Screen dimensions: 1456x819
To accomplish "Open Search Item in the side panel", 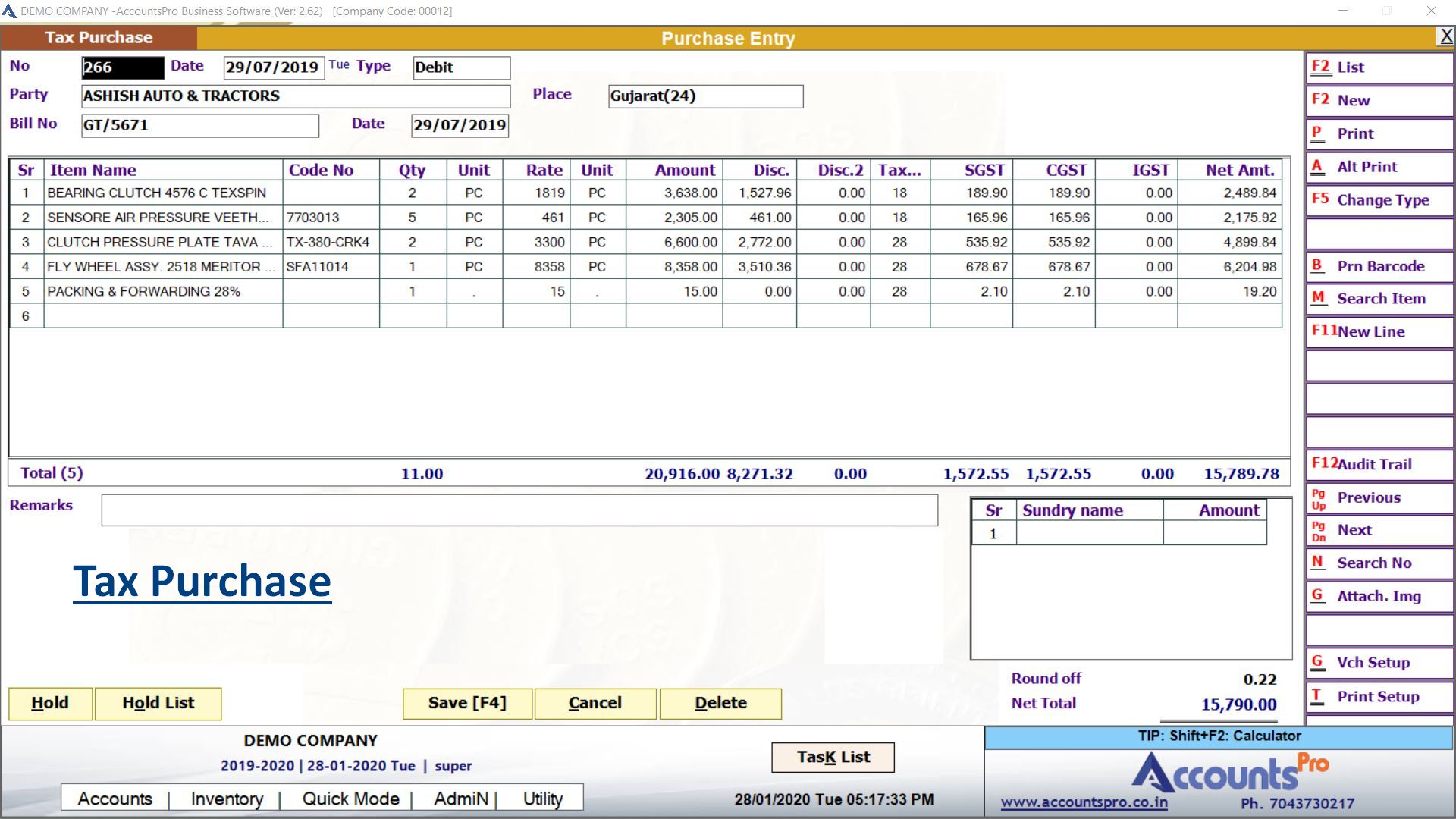I will (x=1379, y=300).
